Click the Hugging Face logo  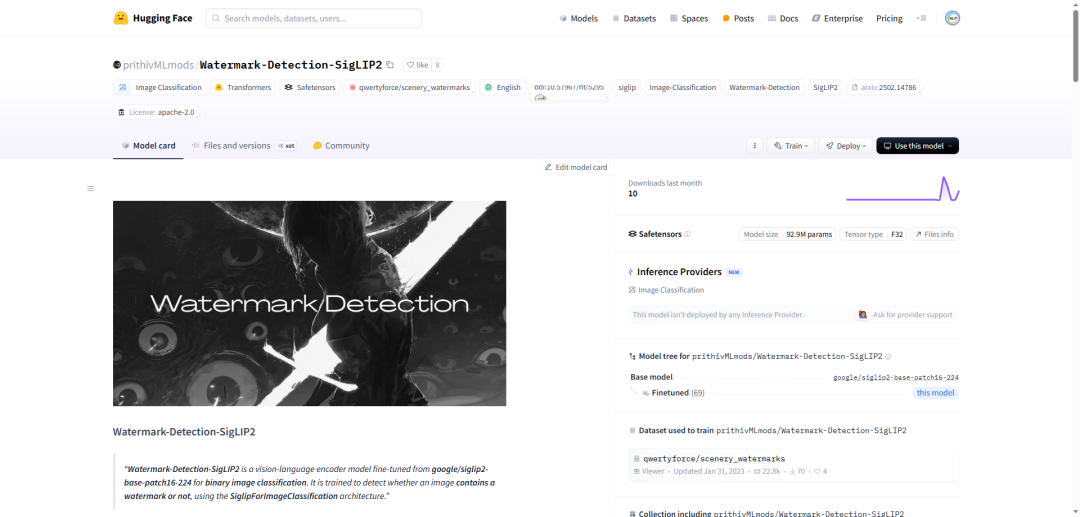click(x=152, y=19)
